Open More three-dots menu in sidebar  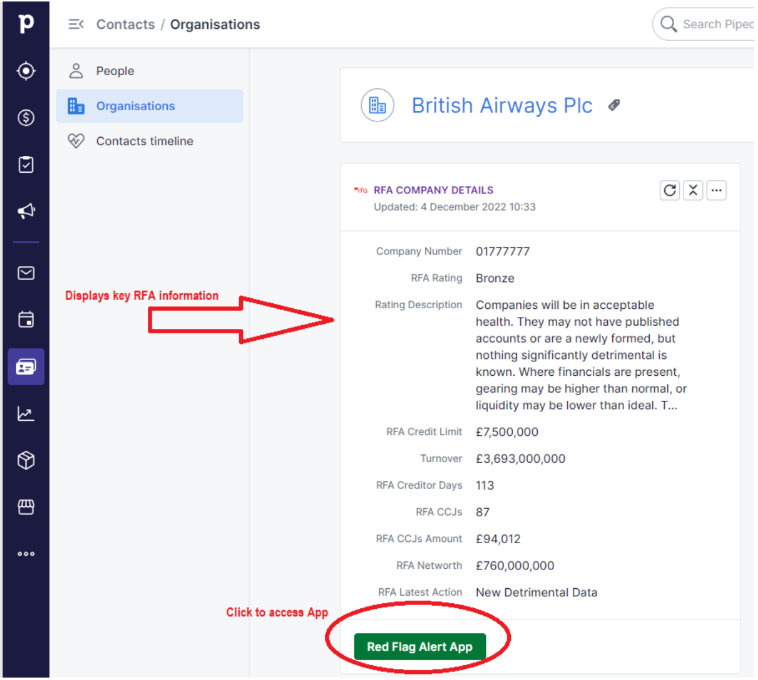[x=26, y=554]
